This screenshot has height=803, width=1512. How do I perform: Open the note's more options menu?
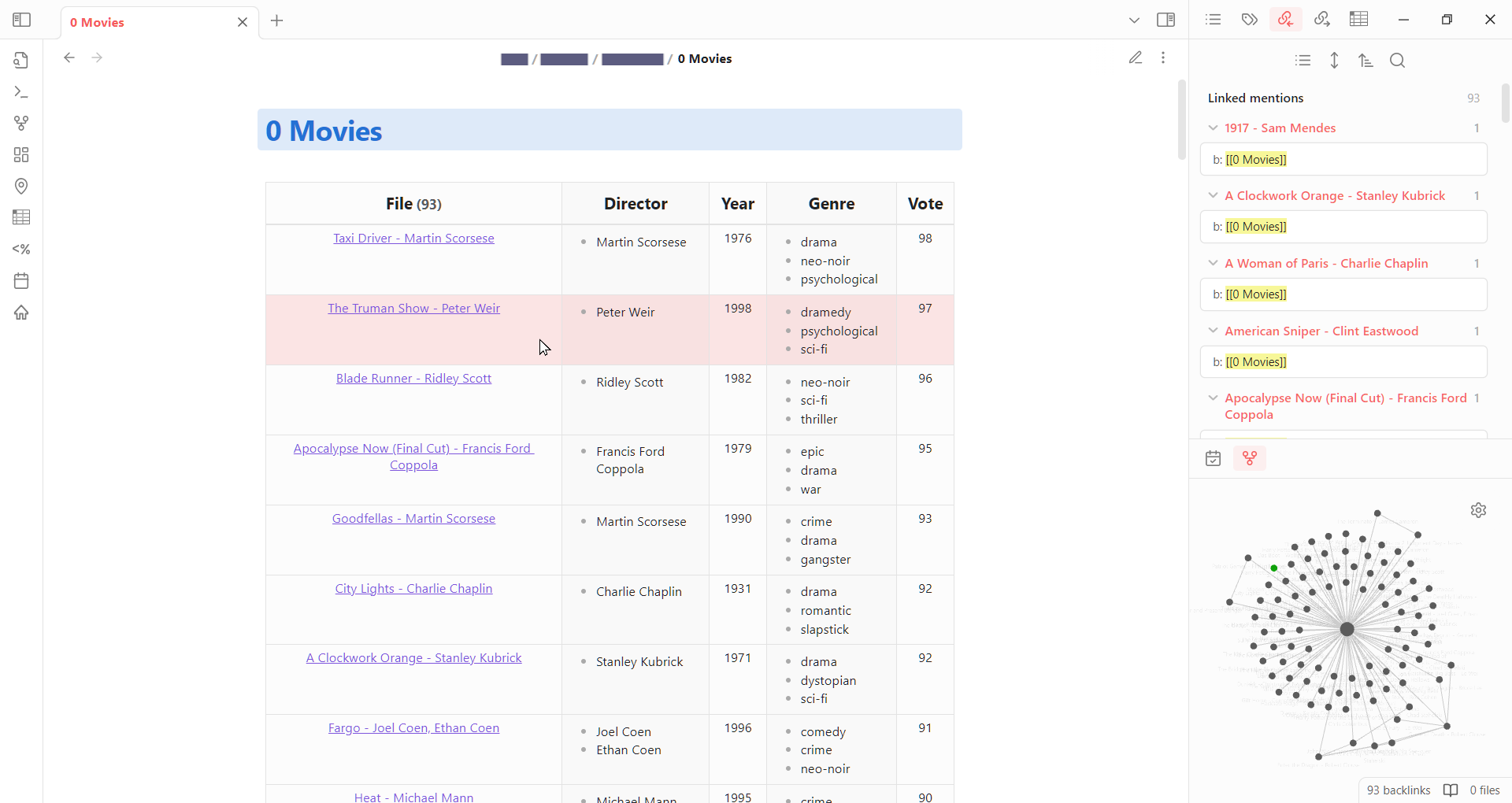1163,57
